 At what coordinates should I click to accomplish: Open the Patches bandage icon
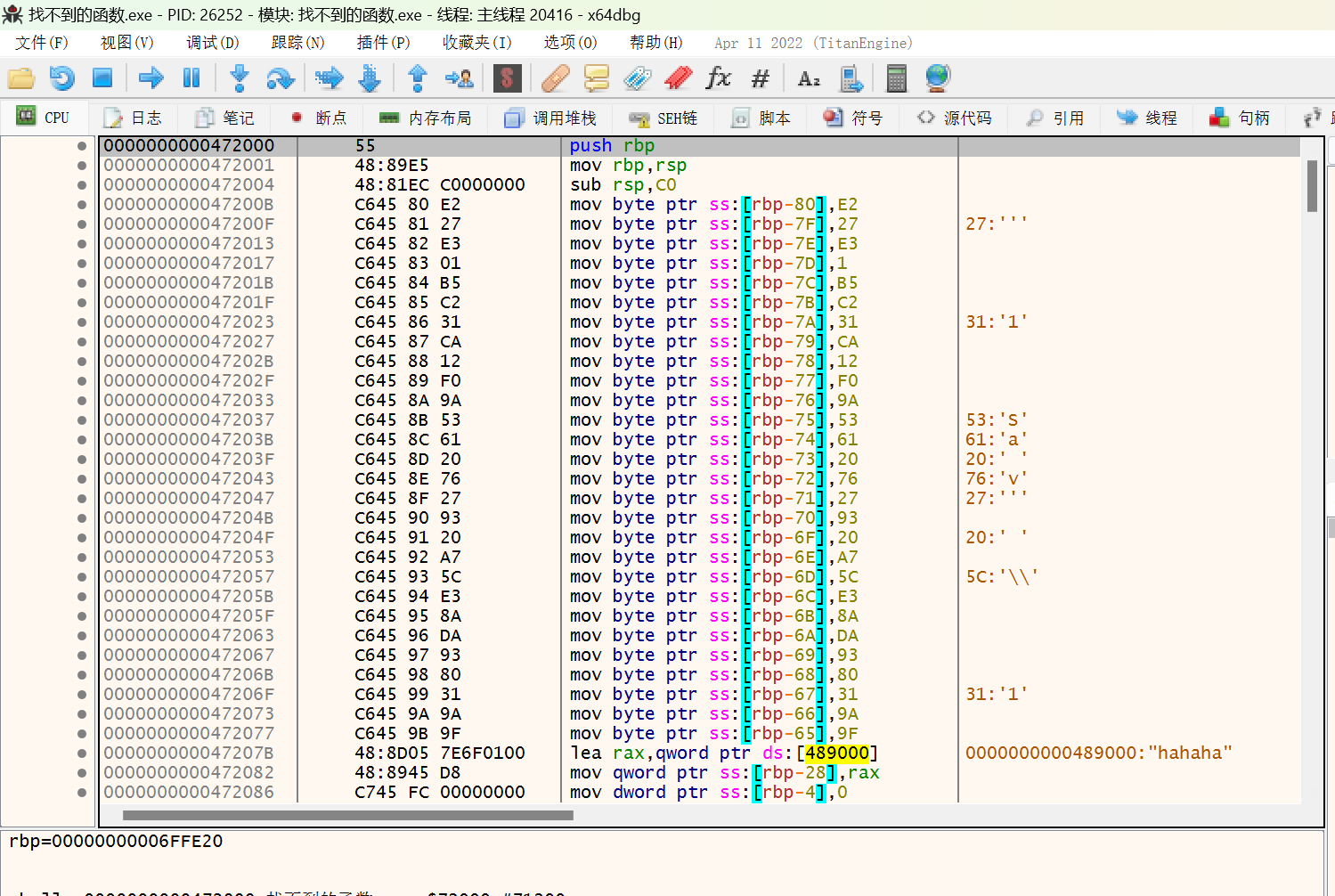coord(556,78)
